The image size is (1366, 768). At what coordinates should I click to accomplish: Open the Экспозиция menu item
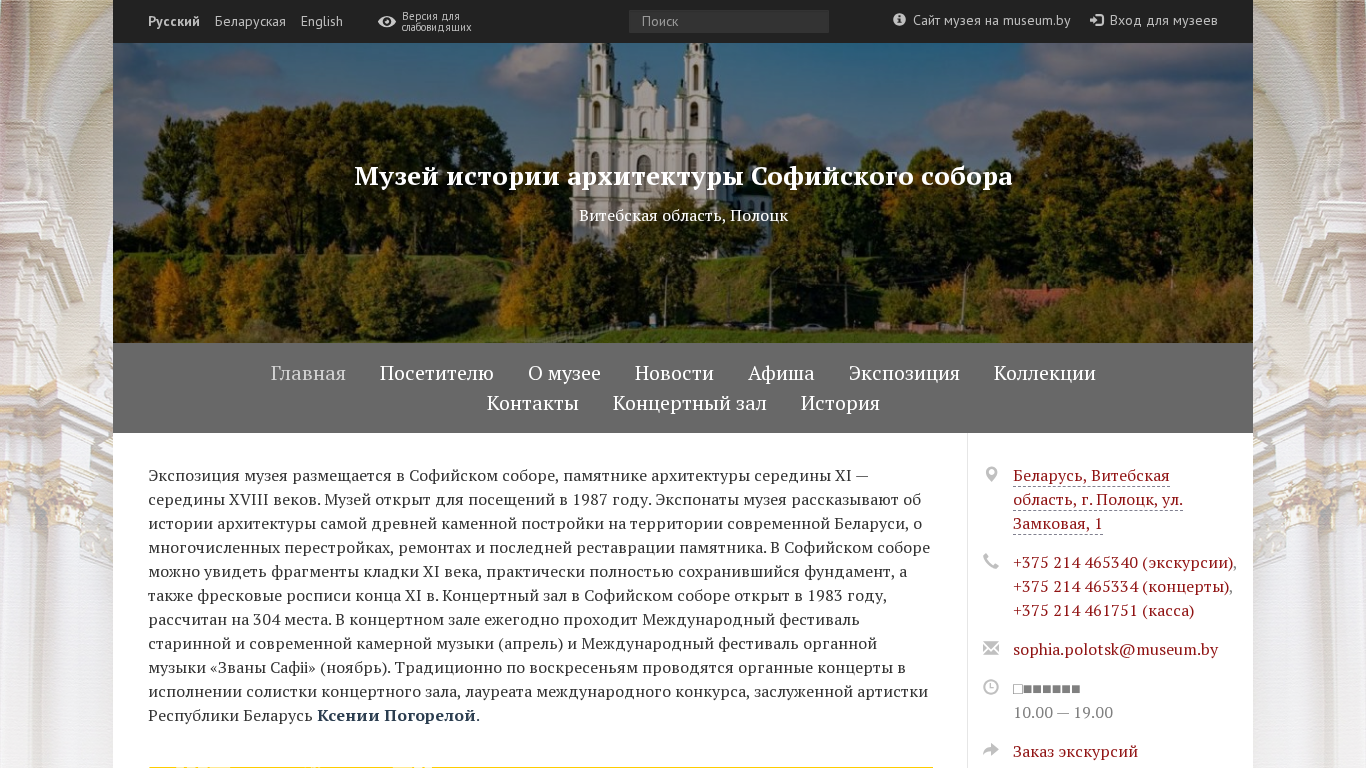904,373
